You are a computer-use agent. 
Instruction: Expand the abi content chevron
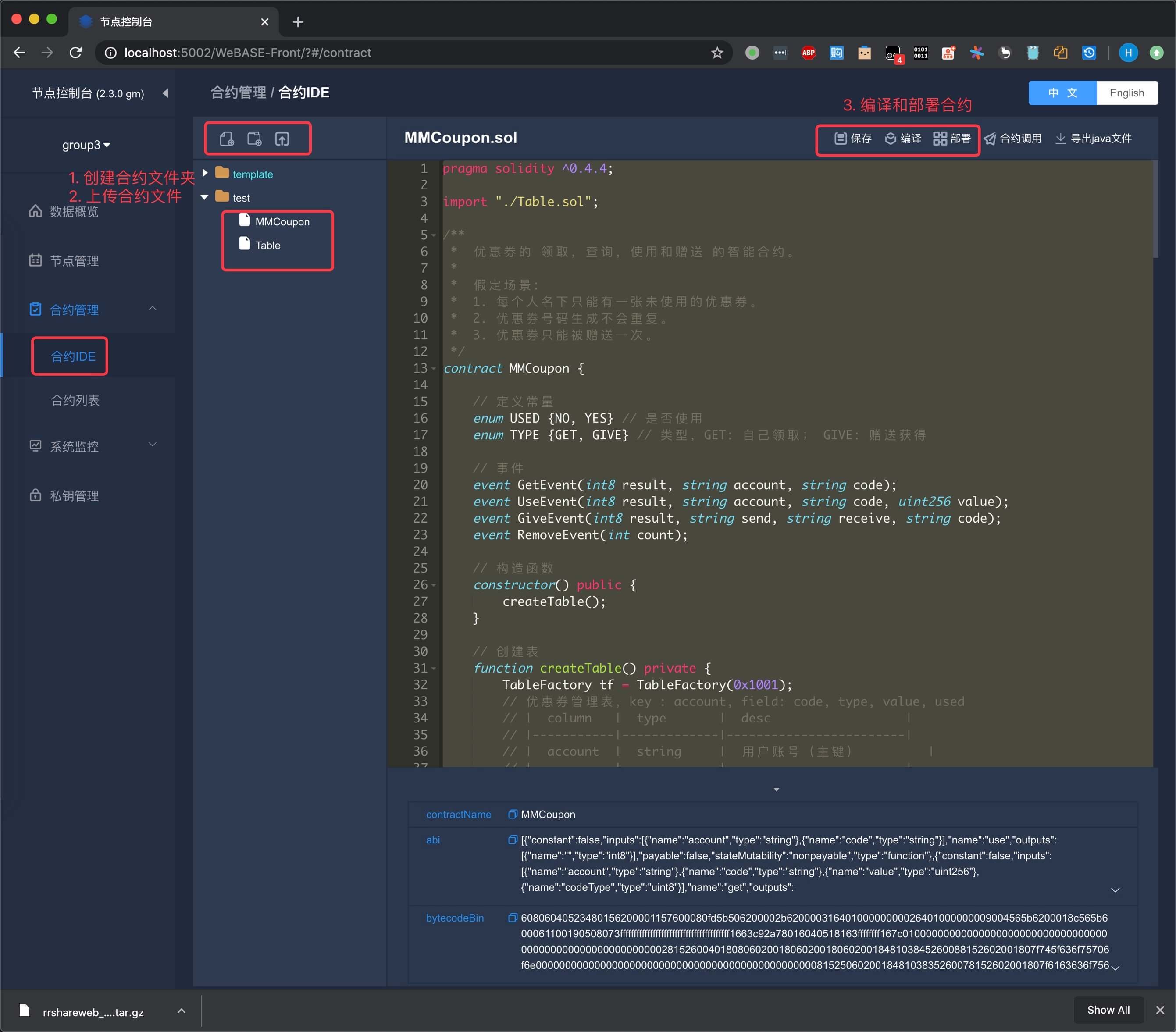1115,890
